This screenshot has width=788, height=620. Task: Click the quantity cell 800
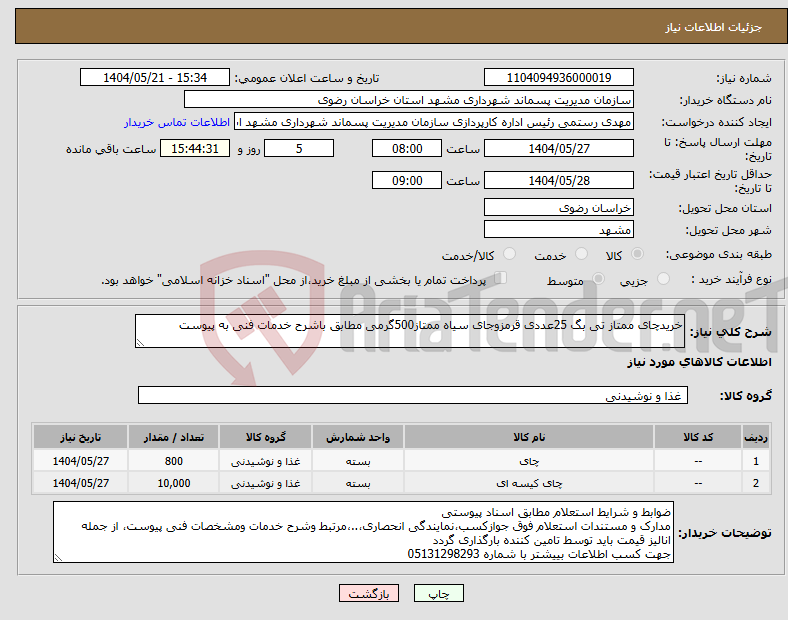tap(173, 461)
